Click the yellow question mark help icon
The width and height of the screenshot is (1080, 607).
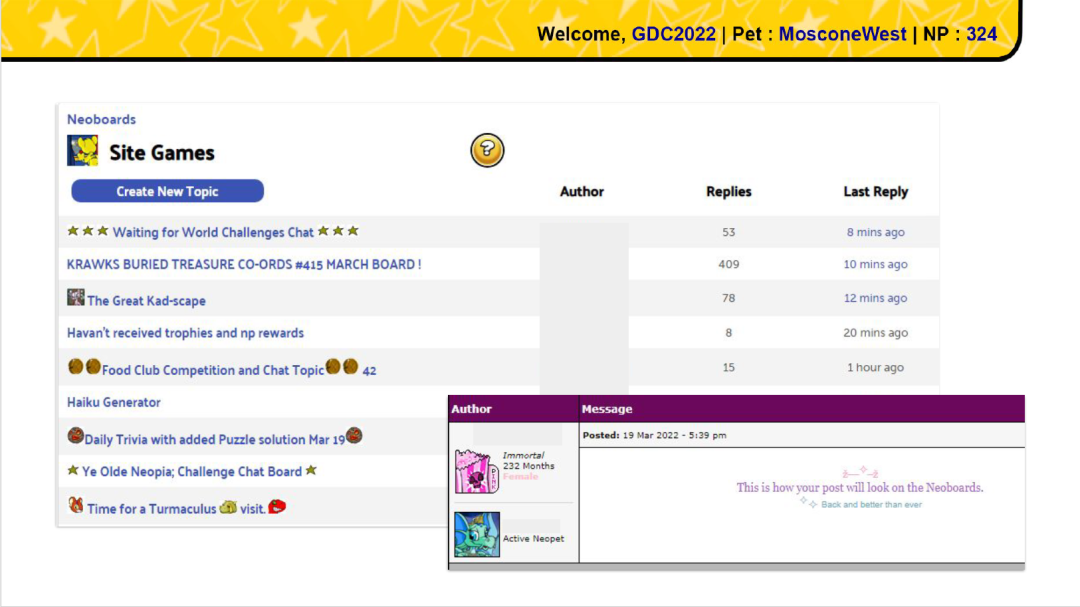click(x=487, y=150)
